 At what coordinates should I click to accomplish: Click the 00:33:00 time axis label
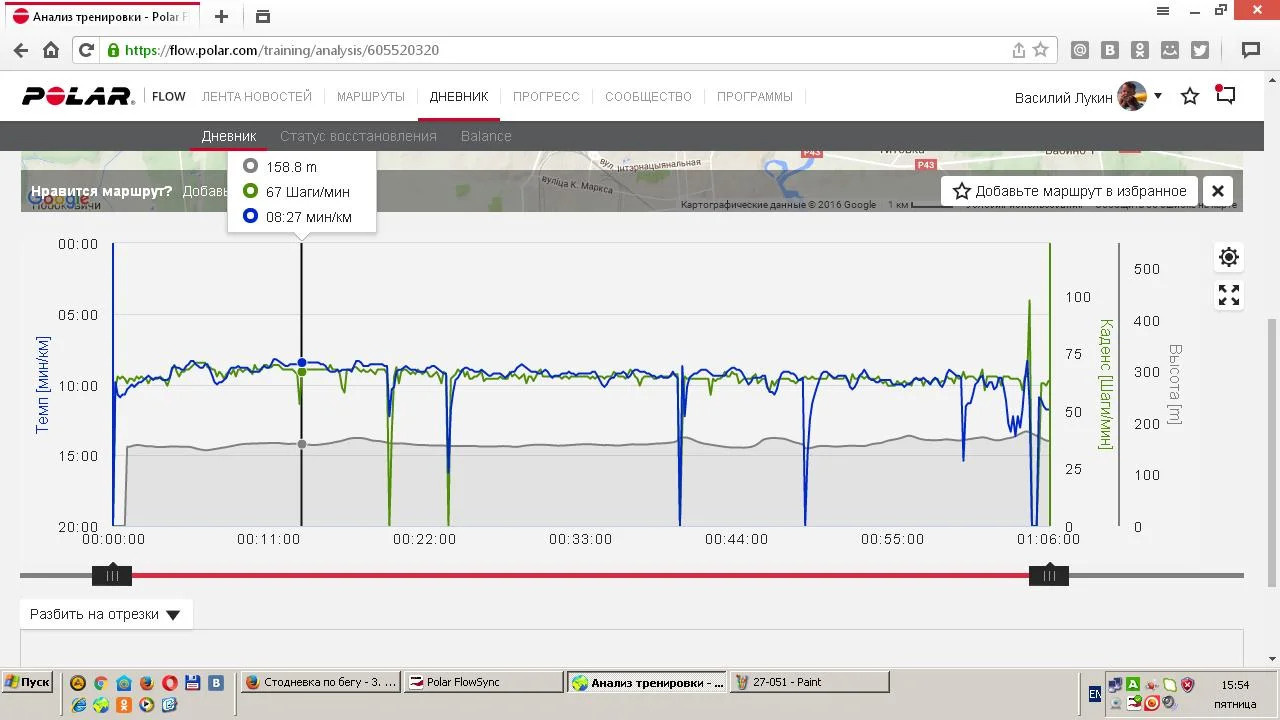[580, 539]
